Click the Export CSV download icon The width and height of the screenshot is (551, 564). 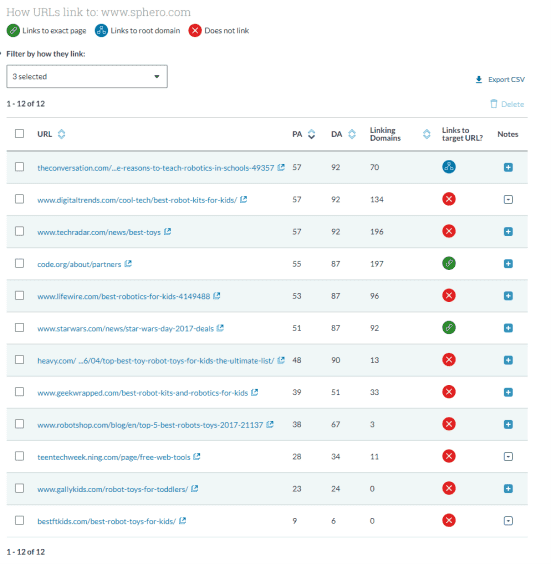point(479,79)
